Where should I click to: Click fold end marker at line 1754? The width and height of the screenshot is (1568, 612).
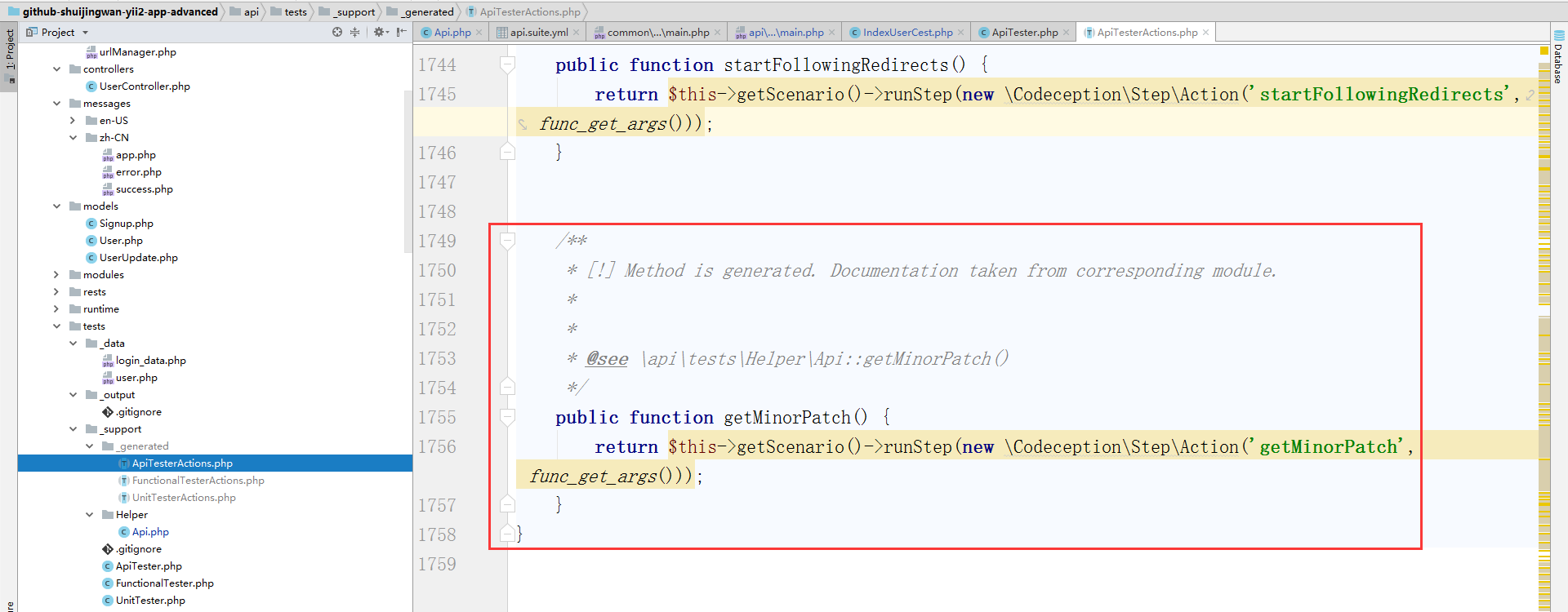[507, 388]
